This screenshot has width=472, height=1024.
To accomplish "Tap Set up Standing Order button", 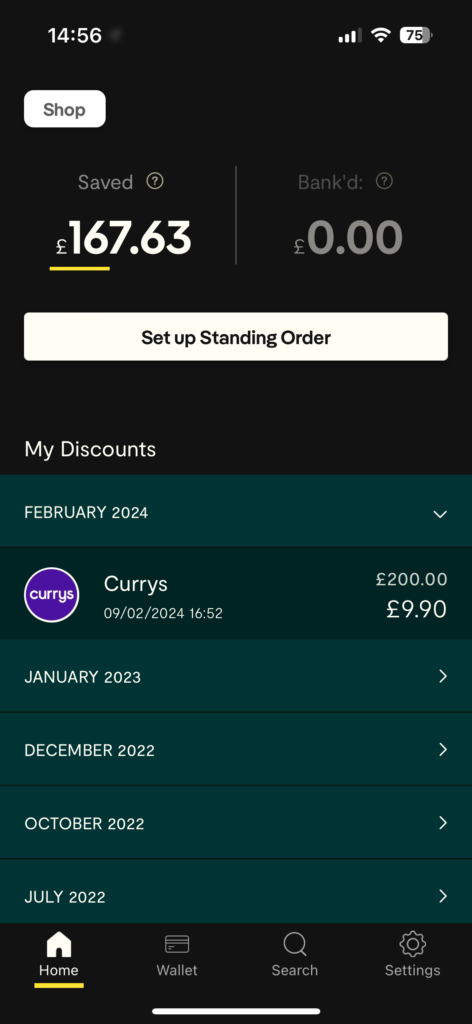I will 236,337.
